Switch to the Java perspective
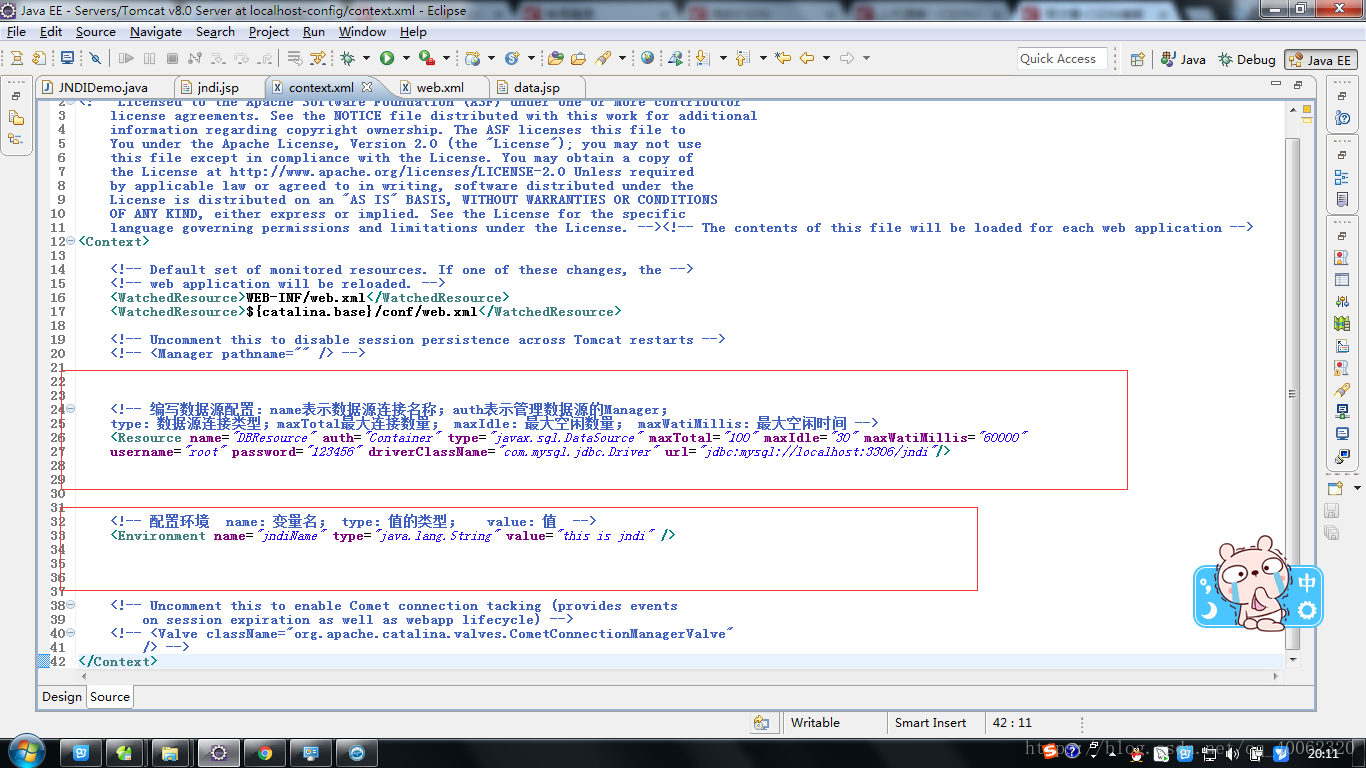 coord(1183,59)
